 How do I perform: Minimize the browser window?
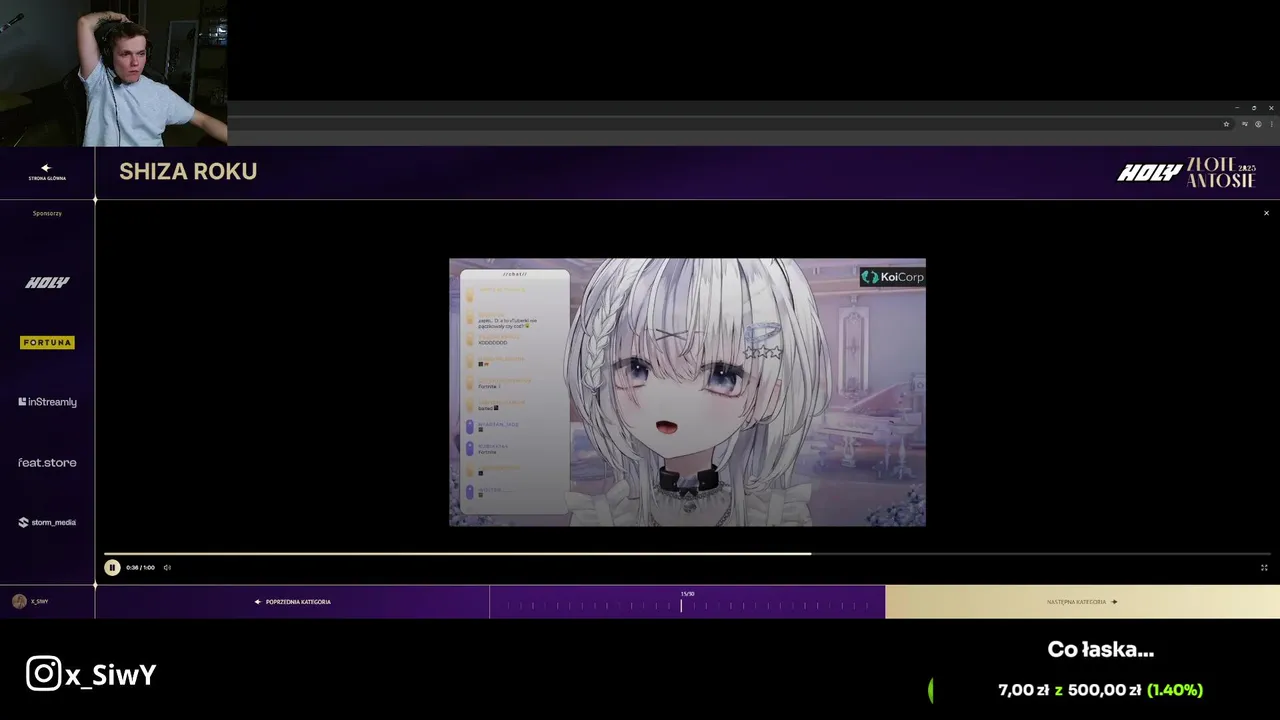[1237, 108]
